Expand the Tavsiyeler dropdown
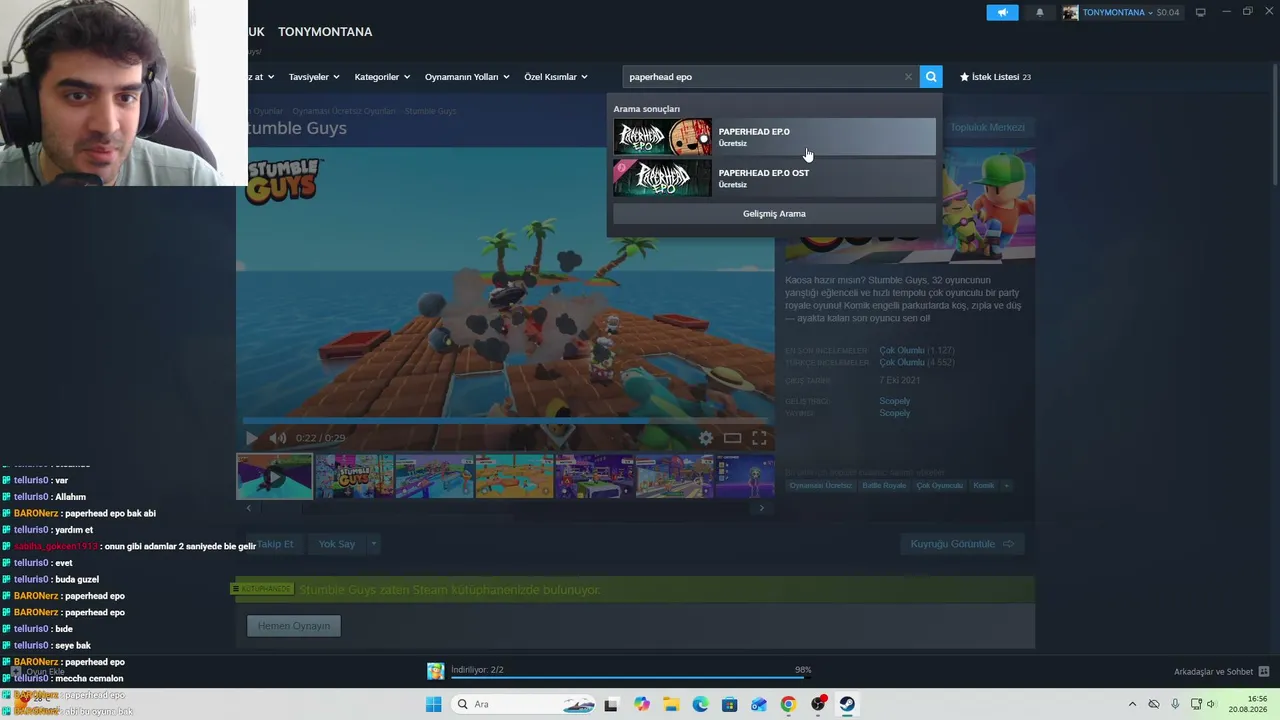1280x720 pixels. pyautogui.click(x=314, y=77)
